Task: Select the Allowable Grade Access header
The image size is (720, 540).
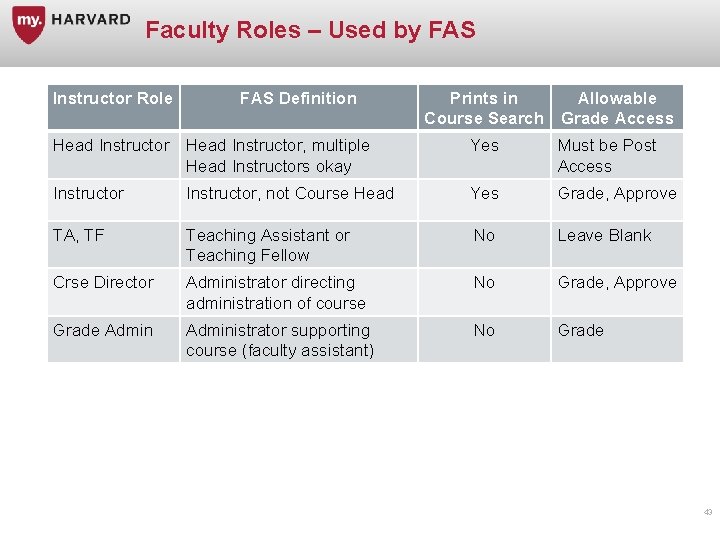Action: [617, 108]
